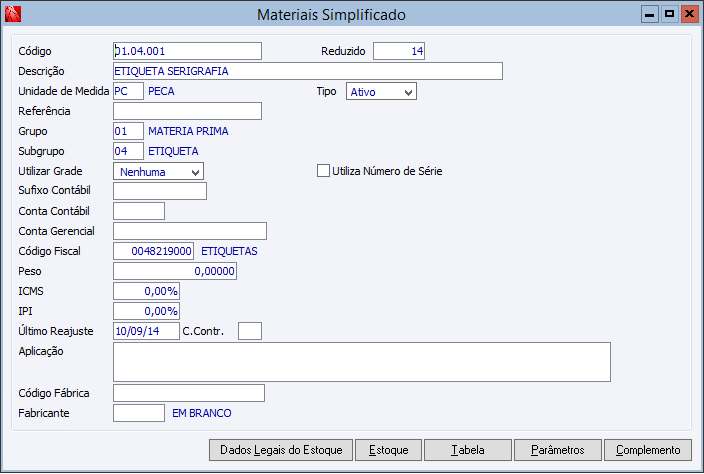Click the MATERIA PRIMA group description

click(x=188, y=131)
